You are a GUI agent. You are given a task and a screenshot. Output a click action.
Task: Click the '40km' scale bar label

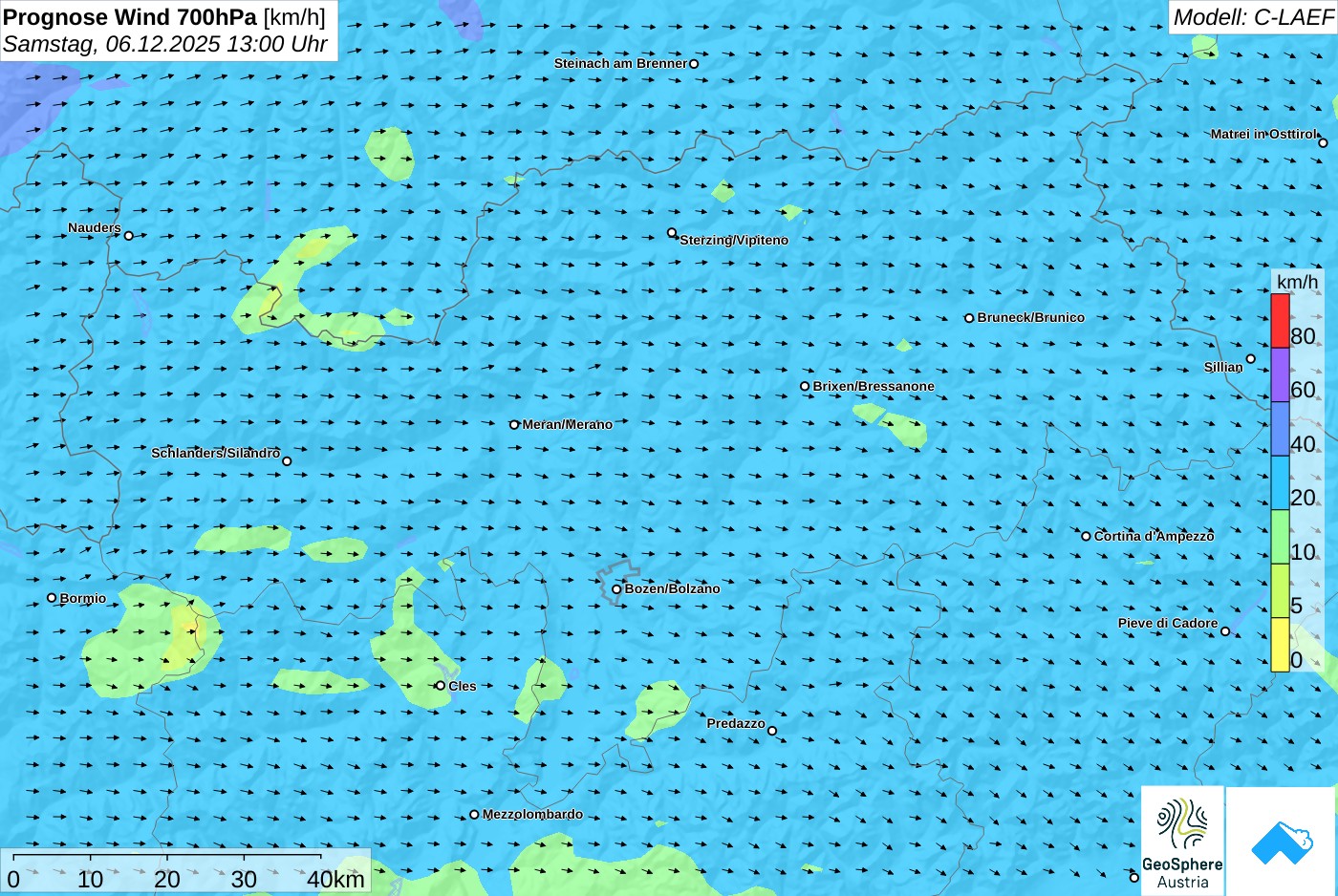[x=335, y=880]
